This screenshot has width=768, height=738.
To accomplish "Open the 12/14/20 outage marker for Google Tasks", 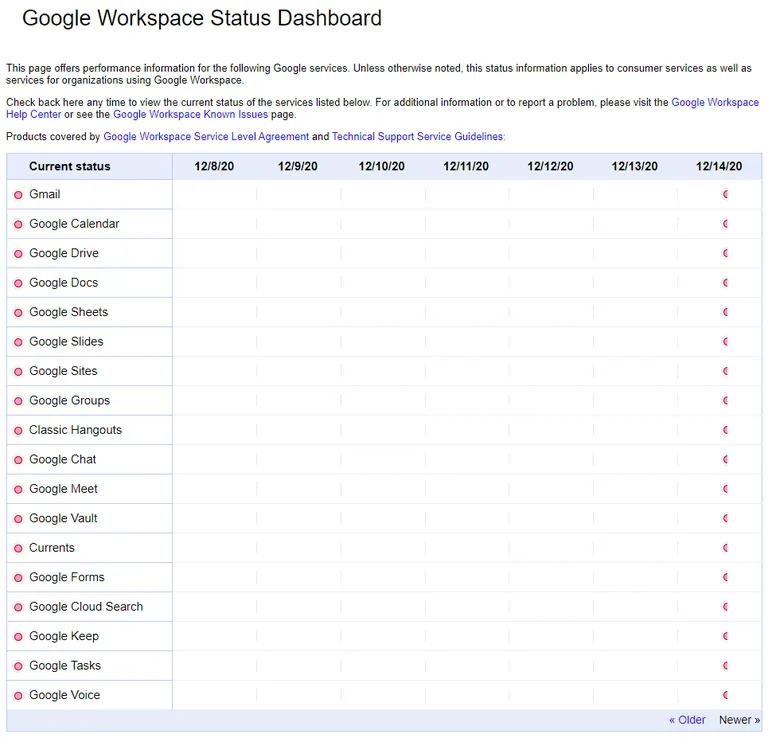I will pos(725,666).
